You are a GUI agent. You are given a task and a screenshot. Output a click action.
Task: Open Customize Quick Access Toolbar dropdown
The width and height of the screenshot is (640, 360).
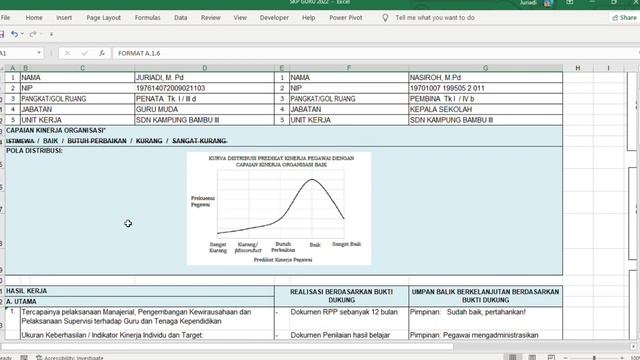coord(51,34)
